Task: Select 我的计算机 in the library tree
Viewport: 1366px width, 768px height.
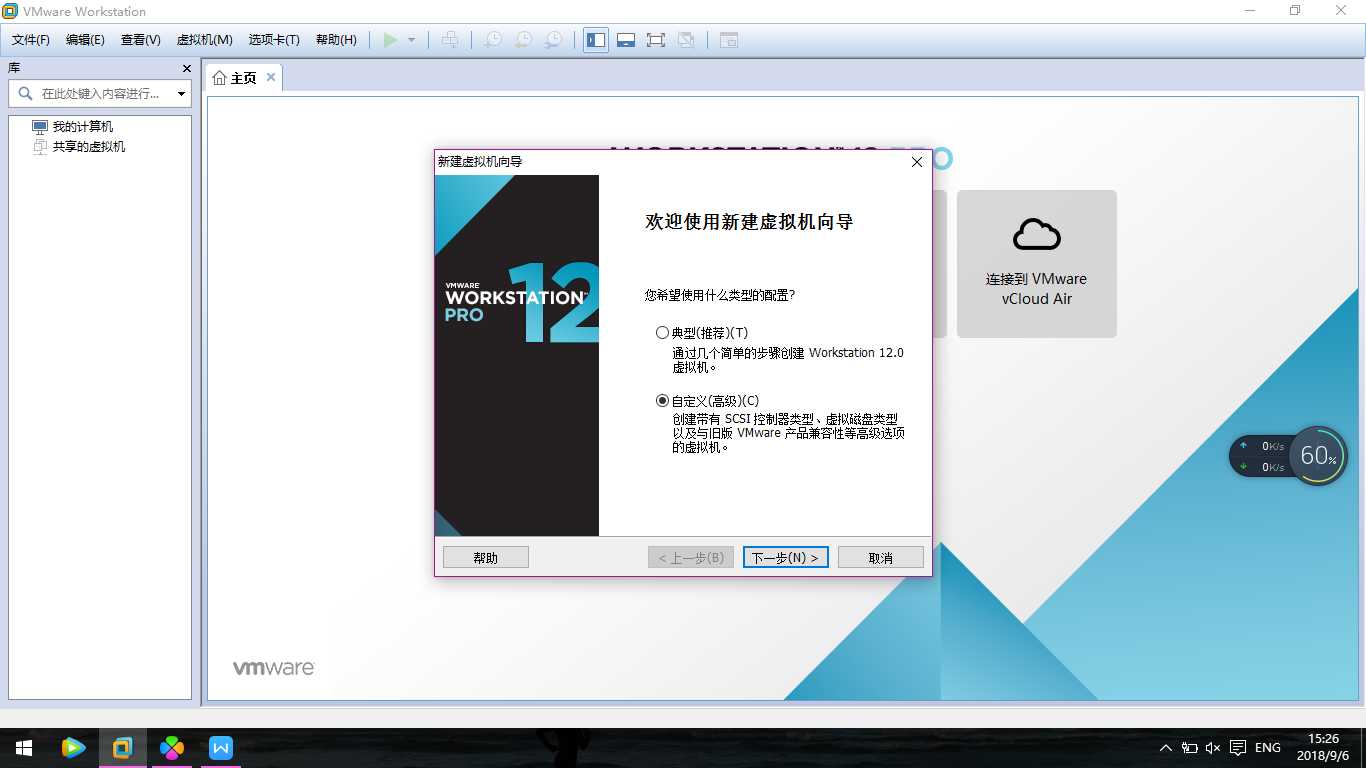Action: tap(82, 127)
